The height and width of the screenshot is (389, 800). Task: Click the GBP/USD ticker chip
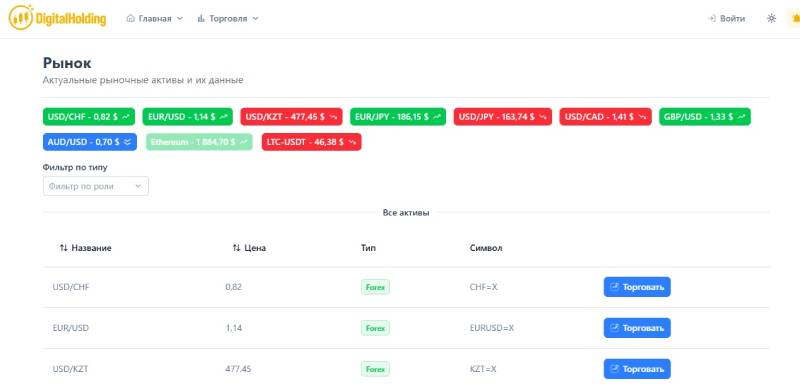[705, 116]
